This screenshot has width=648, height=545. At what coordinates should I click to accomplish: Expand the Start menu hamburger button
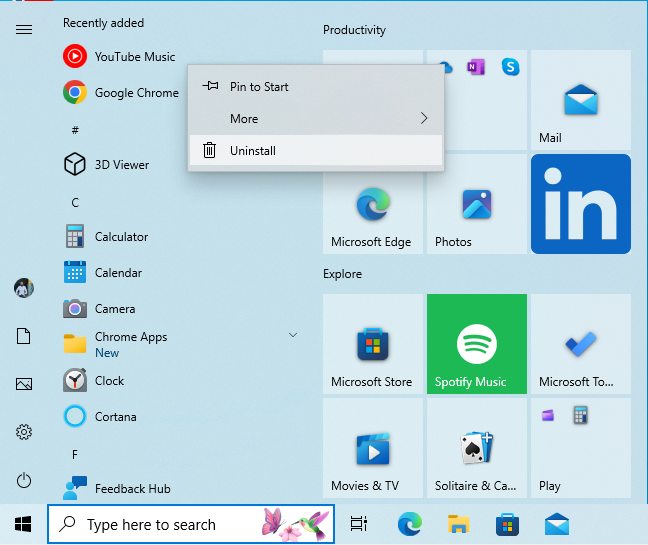pos(24,29)
